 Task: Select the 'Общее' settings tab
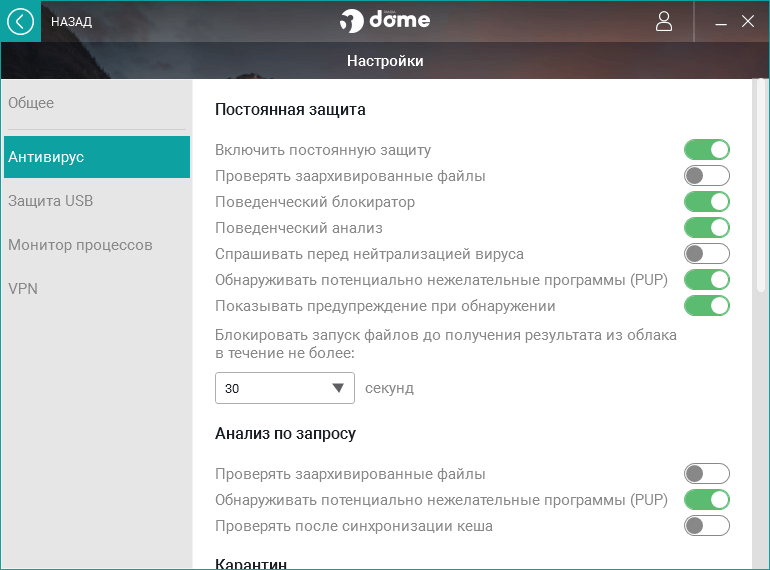click(31, 103)
